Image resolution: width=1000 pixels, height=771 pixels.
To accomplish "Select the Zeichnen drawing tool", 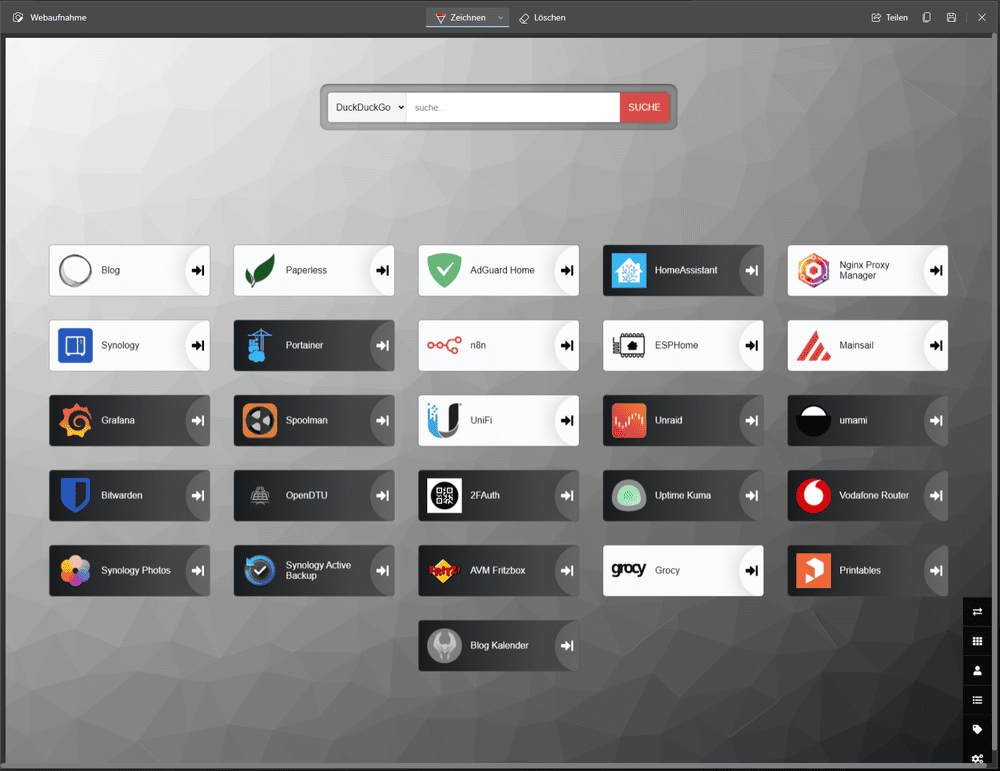I will (x=460, y=18).
